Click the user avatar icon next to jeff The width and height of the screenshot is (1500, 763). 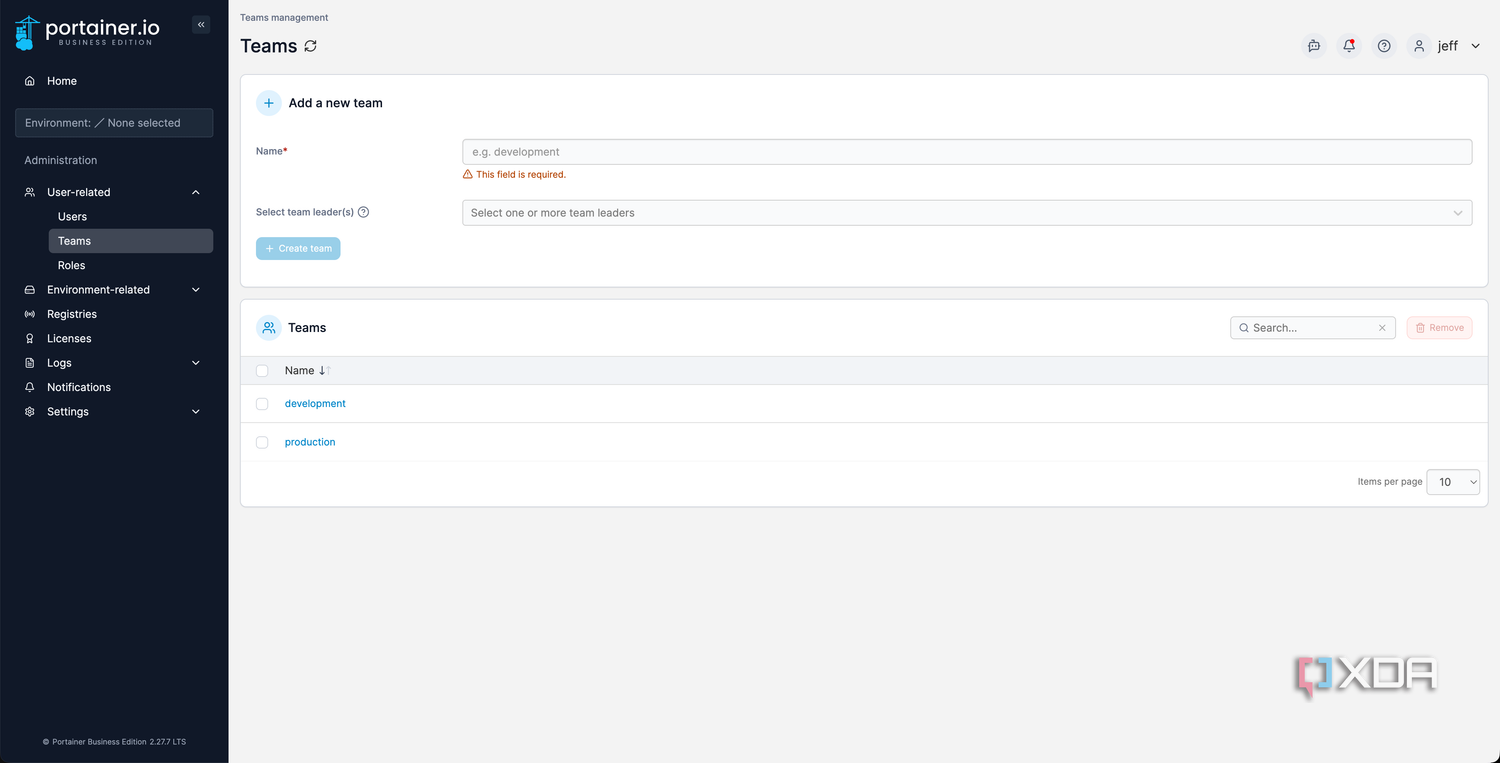click(x=1419, y=46)
